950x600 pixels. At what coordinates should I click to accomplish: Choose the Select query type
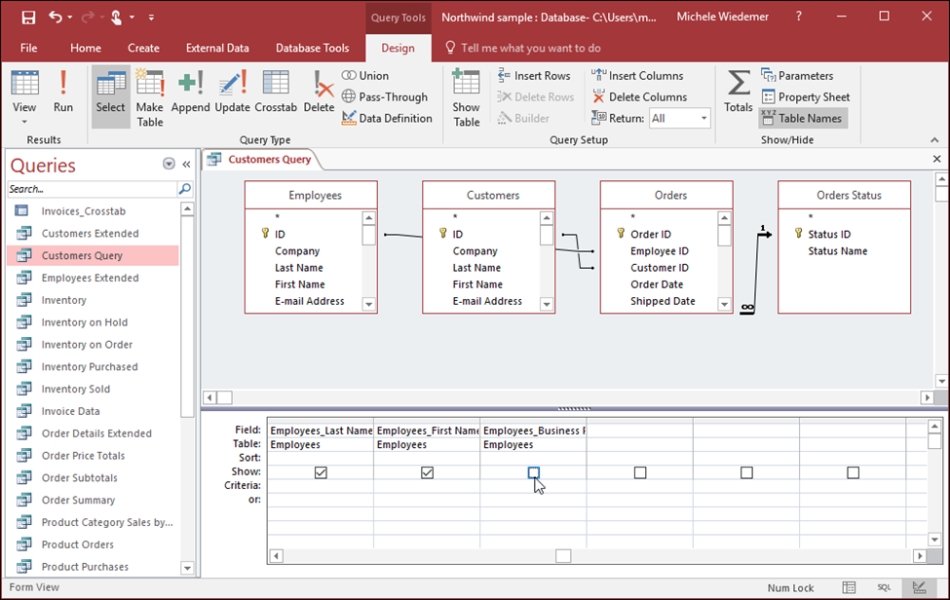(x=110, y=96)
